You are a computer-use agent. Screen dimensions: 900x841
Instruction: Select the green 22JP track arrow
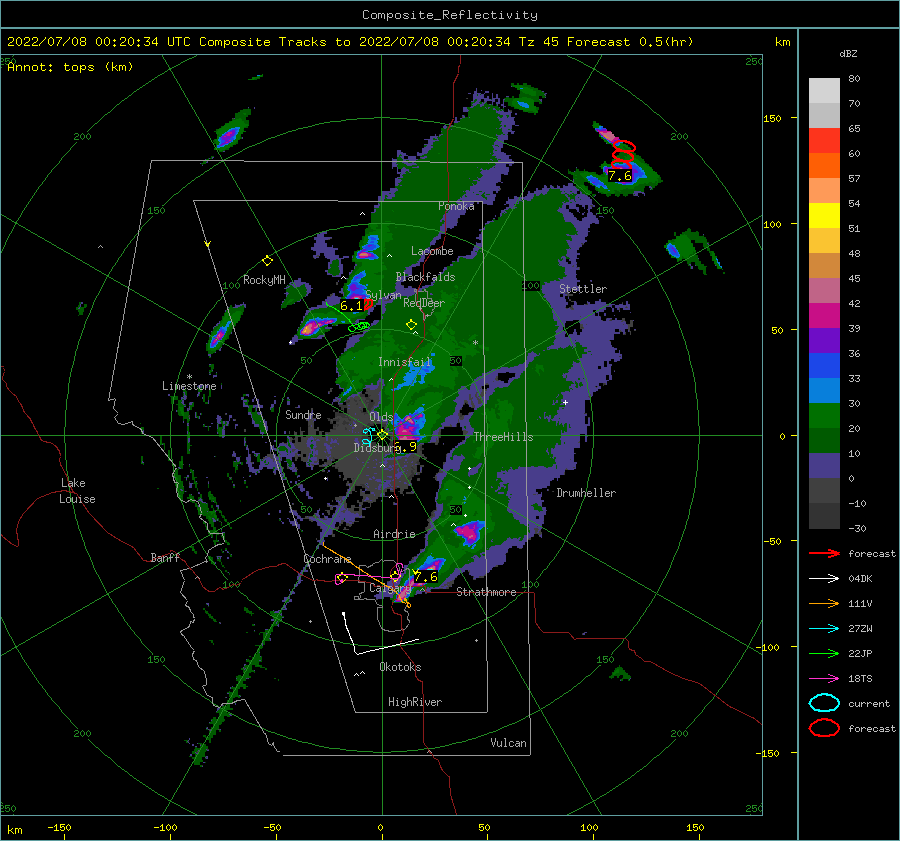pos(824,653)
